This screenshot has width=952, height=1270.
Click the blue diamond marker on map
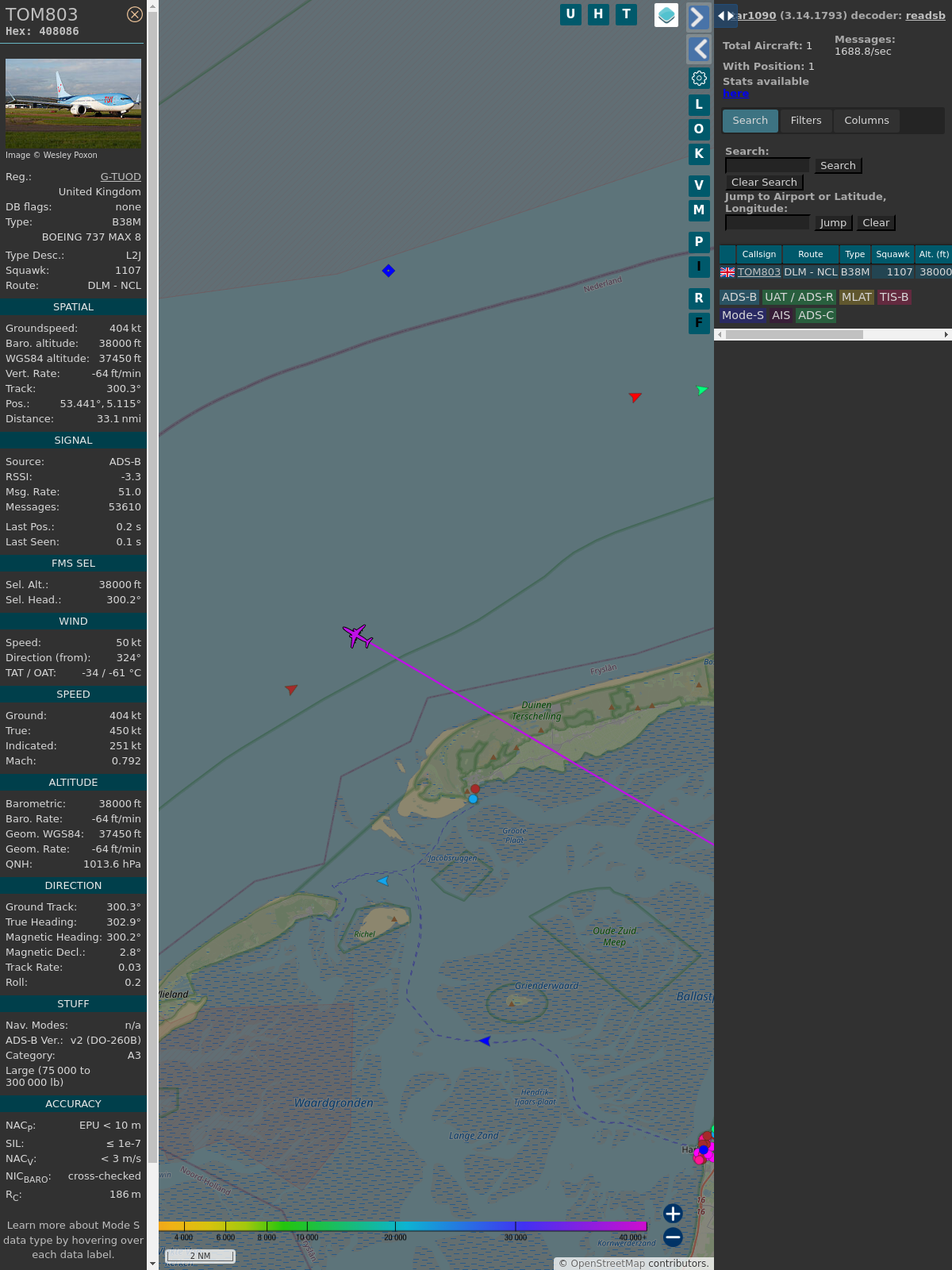[388, 271]
